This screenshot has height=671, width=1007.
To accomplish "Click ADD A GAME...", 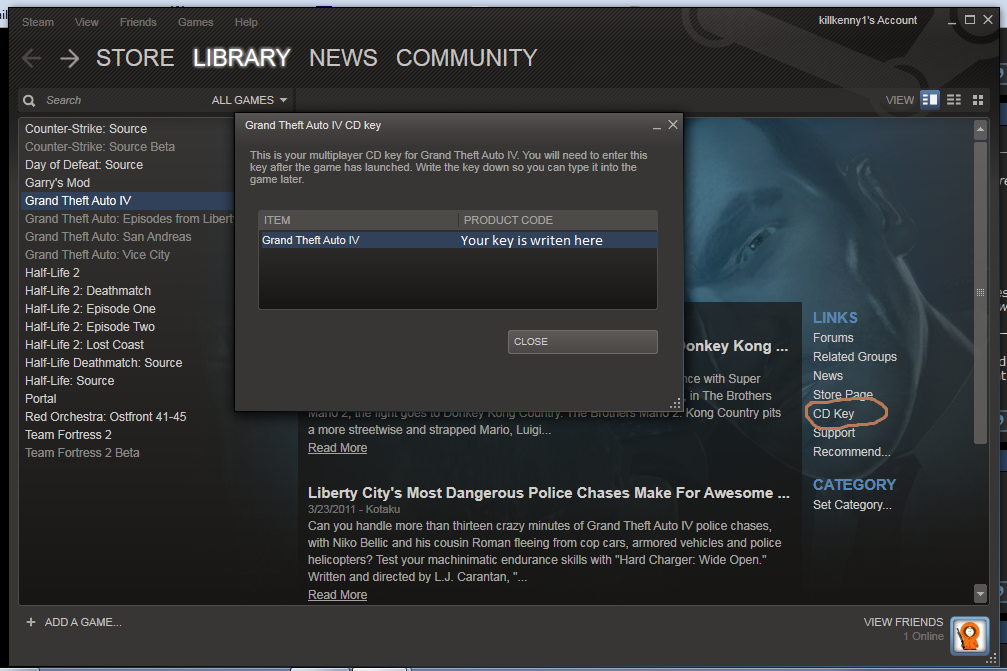I will [83, 622].
